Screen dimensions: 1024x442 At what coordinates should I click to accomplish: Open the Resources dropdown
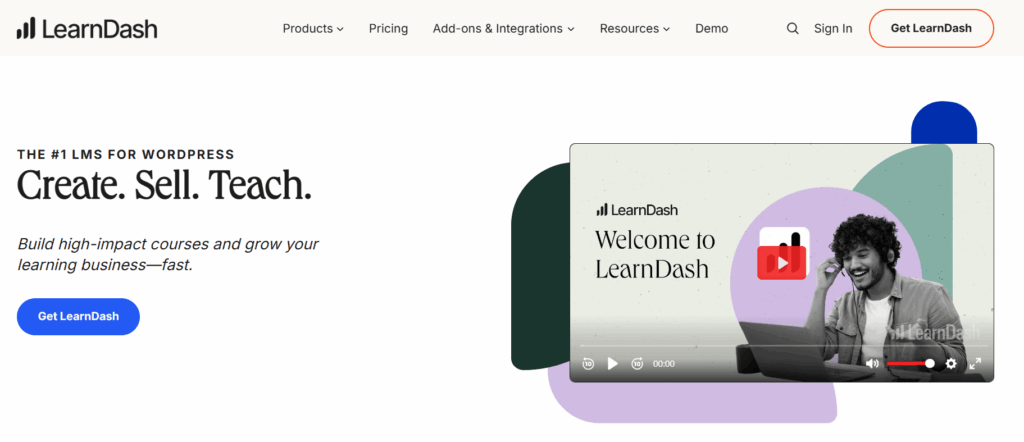pyautogui.click(x=634, y=29)
